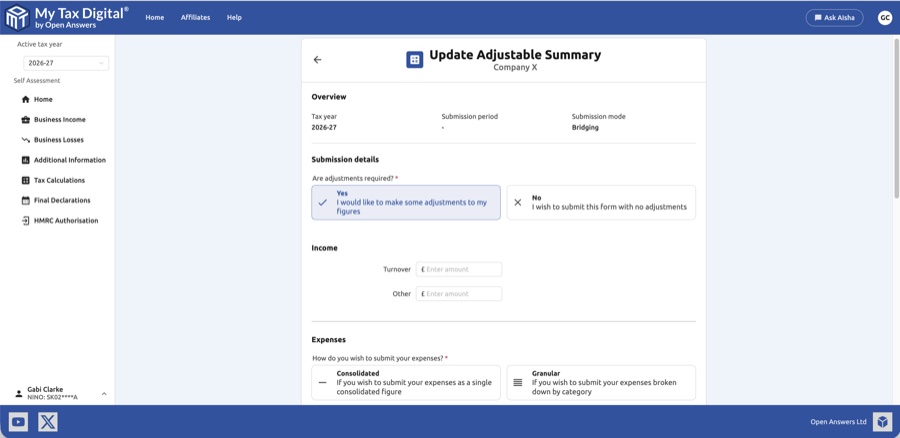This screenshot has width=900, height=438.
Task: Open the Help navigation item
Action: click(234, 18)
